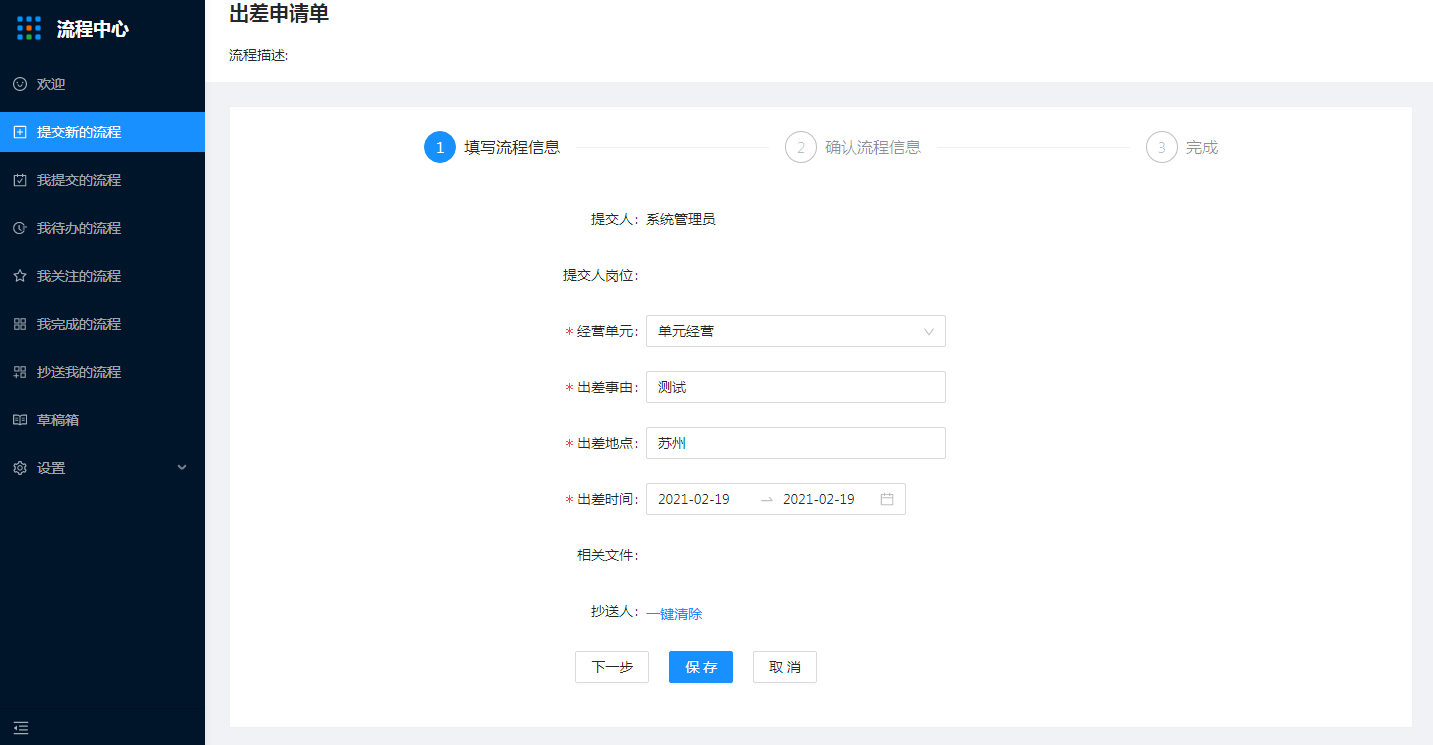Click the icon beside 抄送我的流程

point(20,372)
